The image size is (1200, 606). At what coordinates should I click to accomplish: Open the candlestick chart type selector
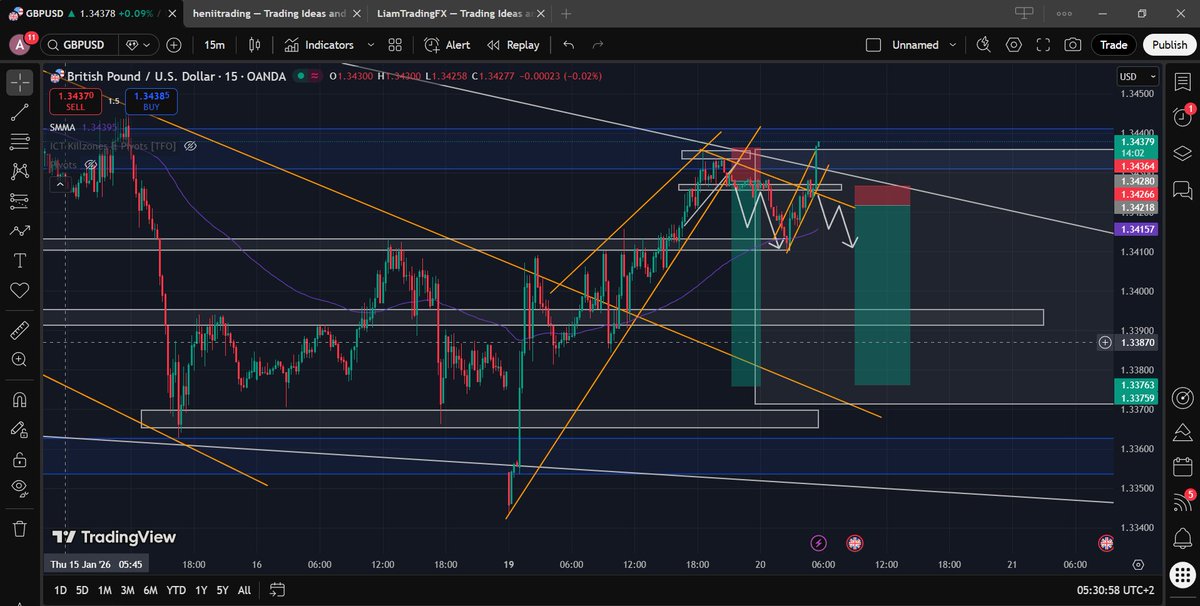click(x=254, y=45)
